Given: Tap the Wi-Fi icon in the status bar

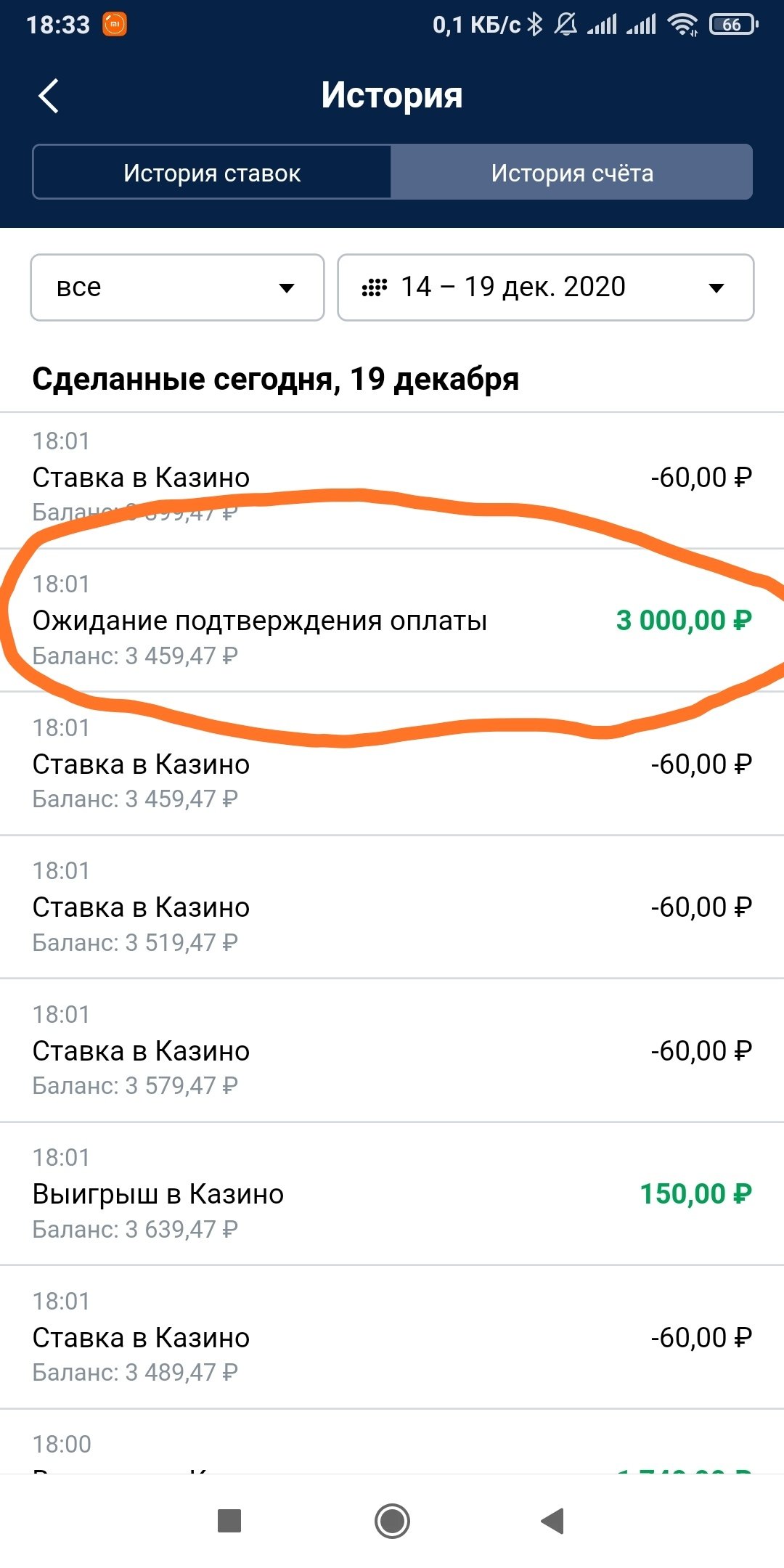Looking at the screenshot, I should [x=682, y=25].
